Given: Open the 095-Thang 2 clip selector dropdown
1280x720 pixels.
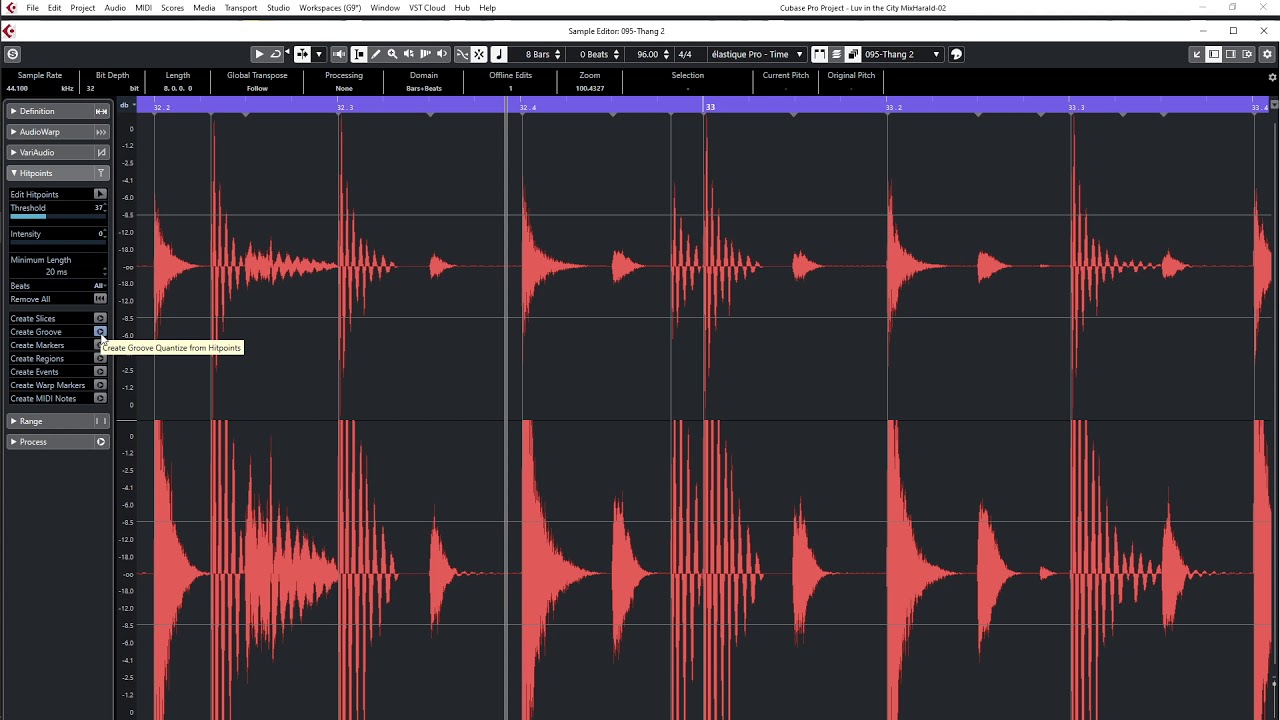Looking at the screenshot, I should click(902, 54).
